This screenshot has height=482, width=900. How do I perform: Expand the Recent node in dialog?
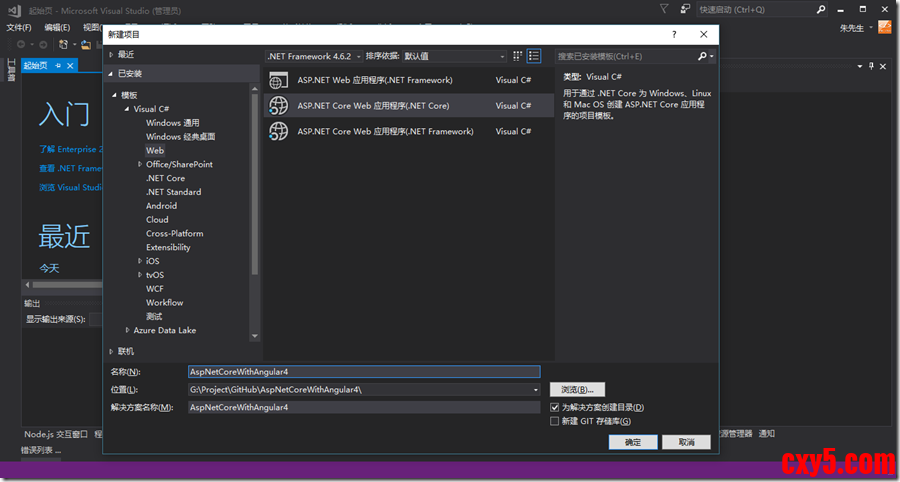[111, 55]
